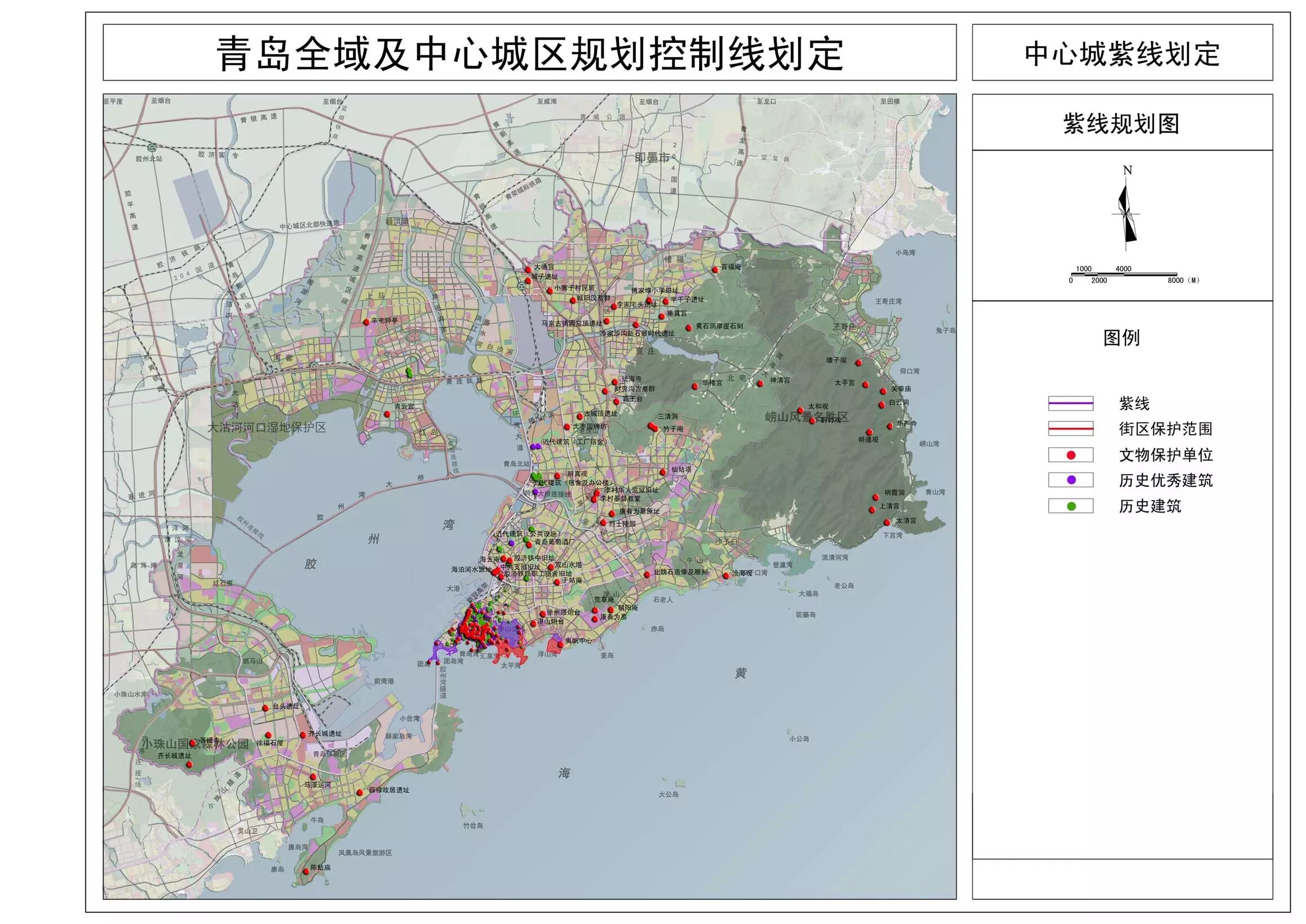This screenshot has height=924, width=1306.
Task: Click the 中心城紫线划定 title box
Action: point(1122,54)
